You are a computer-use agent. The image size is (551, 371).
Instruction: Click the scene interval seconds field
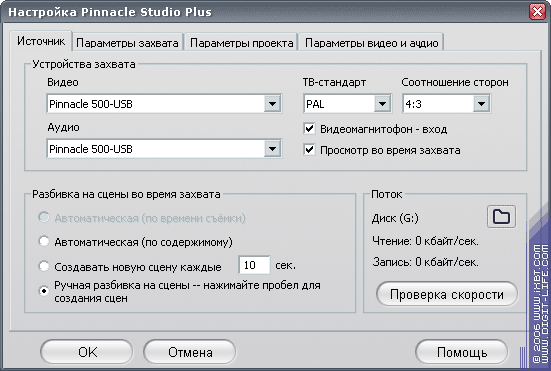tap(254, 265)
